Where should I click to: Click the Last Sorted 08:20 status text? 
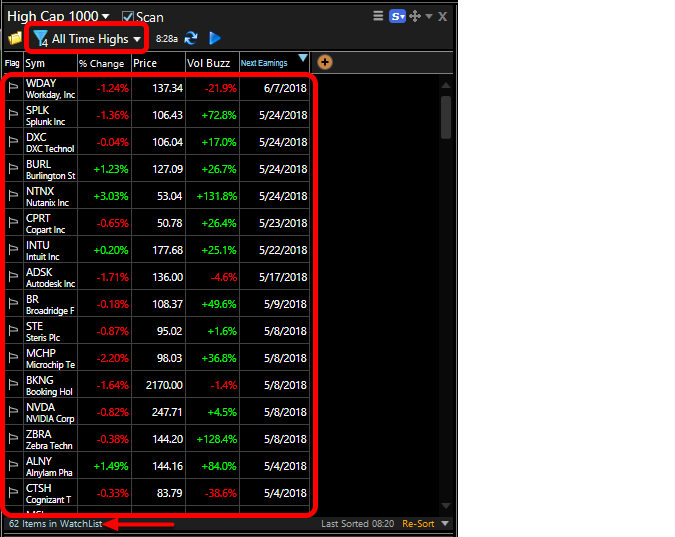tap(357, 524)
